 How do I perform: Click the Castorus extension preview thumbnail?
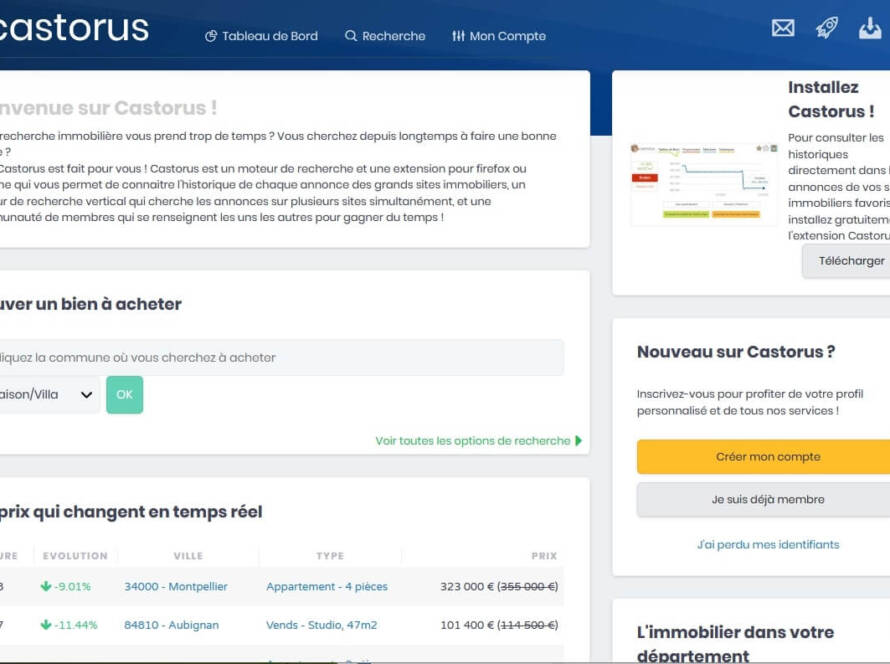[x=703, y=184]
